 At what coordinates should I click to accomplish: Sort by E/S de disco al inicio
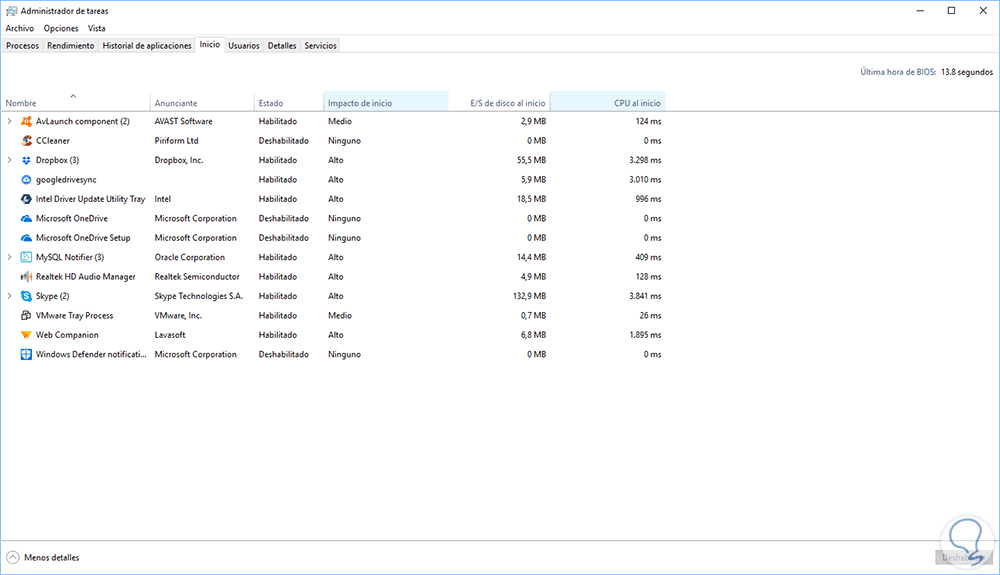tap(499, 102)
